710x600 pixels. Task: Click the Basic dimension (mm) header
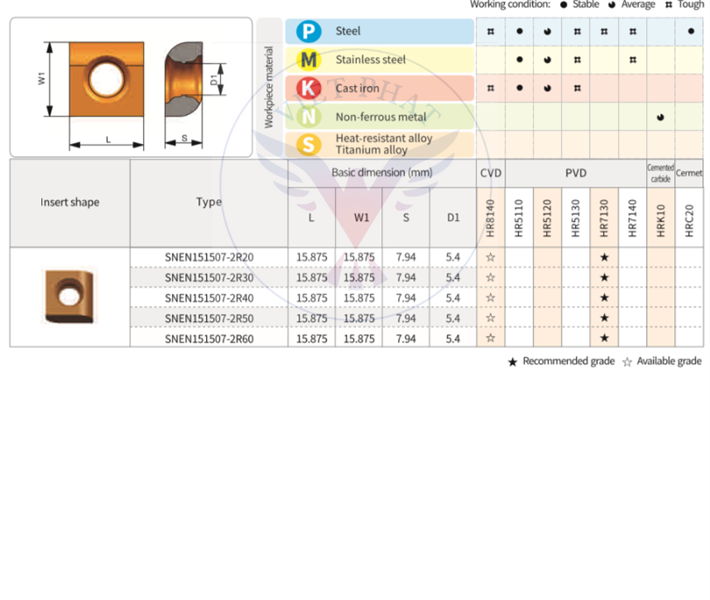pyautogui.click(x=382, y=173)
